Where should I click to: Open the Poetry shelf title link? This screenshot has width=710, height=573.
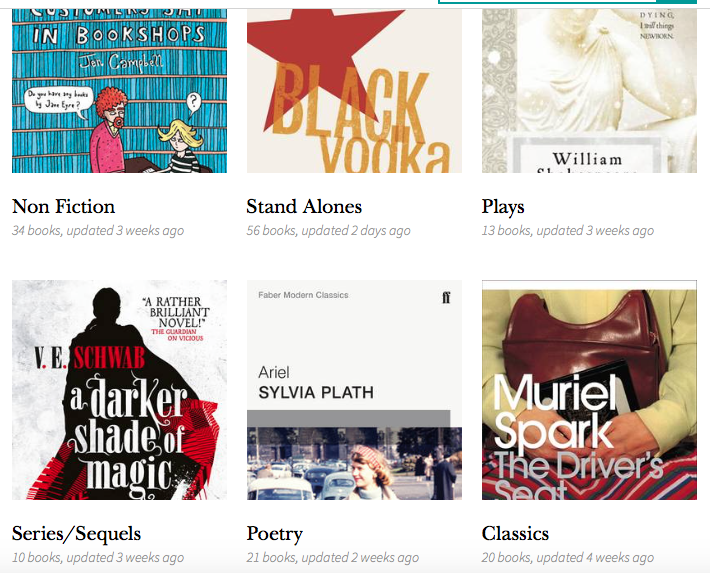tap(274, 533)
